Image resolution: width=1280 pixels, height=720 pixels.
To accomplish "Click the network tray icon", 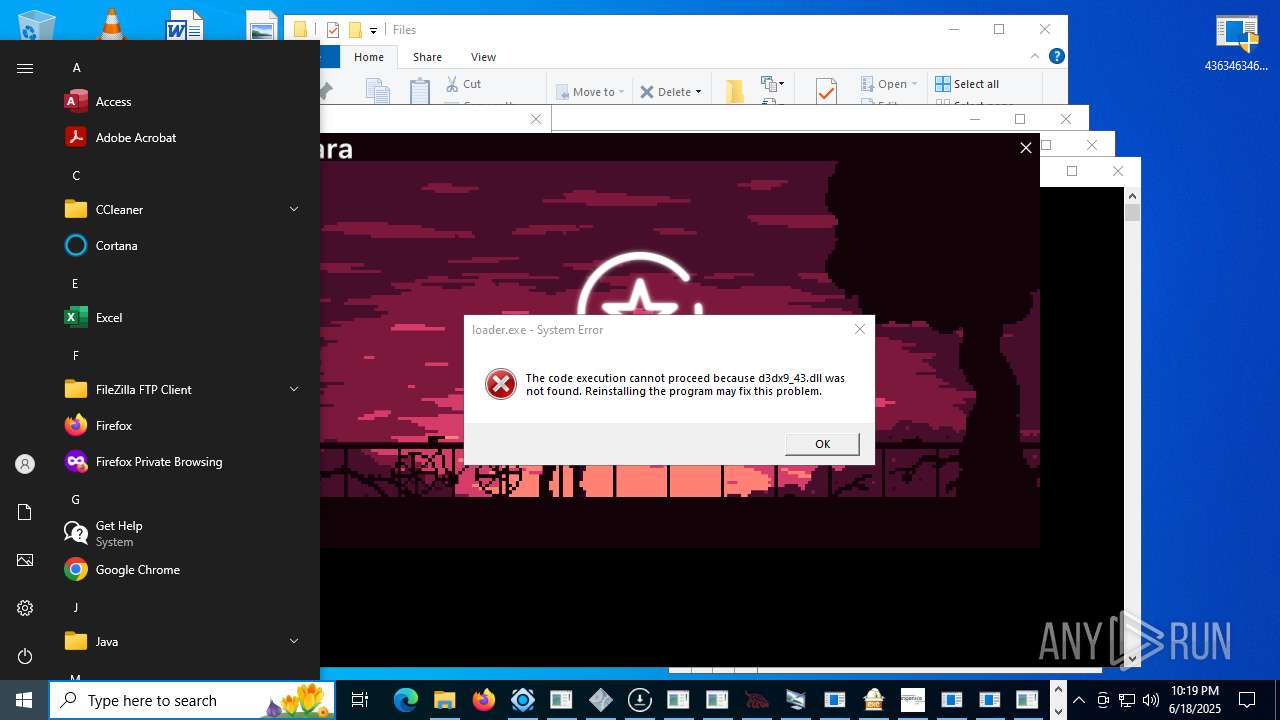I will point(1127,700).
